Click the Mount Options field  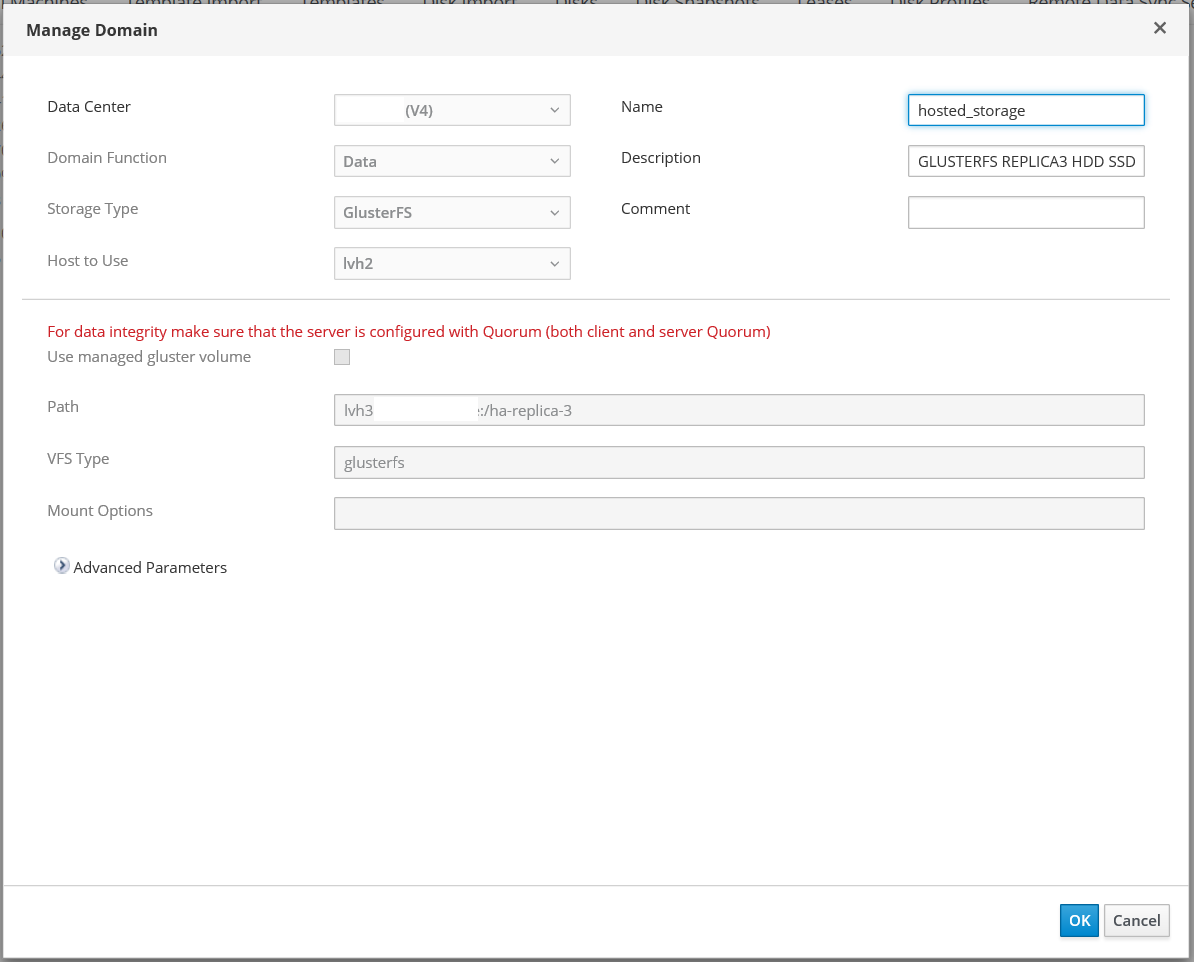click(738, 513)
